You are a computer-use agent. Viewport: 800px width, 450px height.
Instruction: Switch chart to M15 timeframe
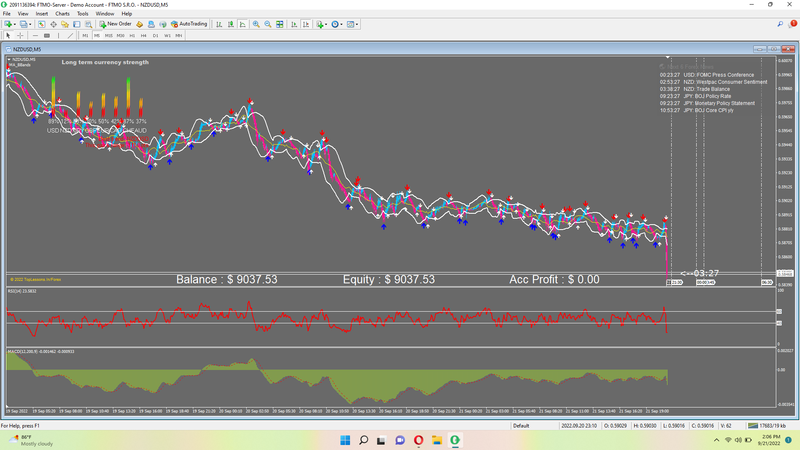(109, 35)
